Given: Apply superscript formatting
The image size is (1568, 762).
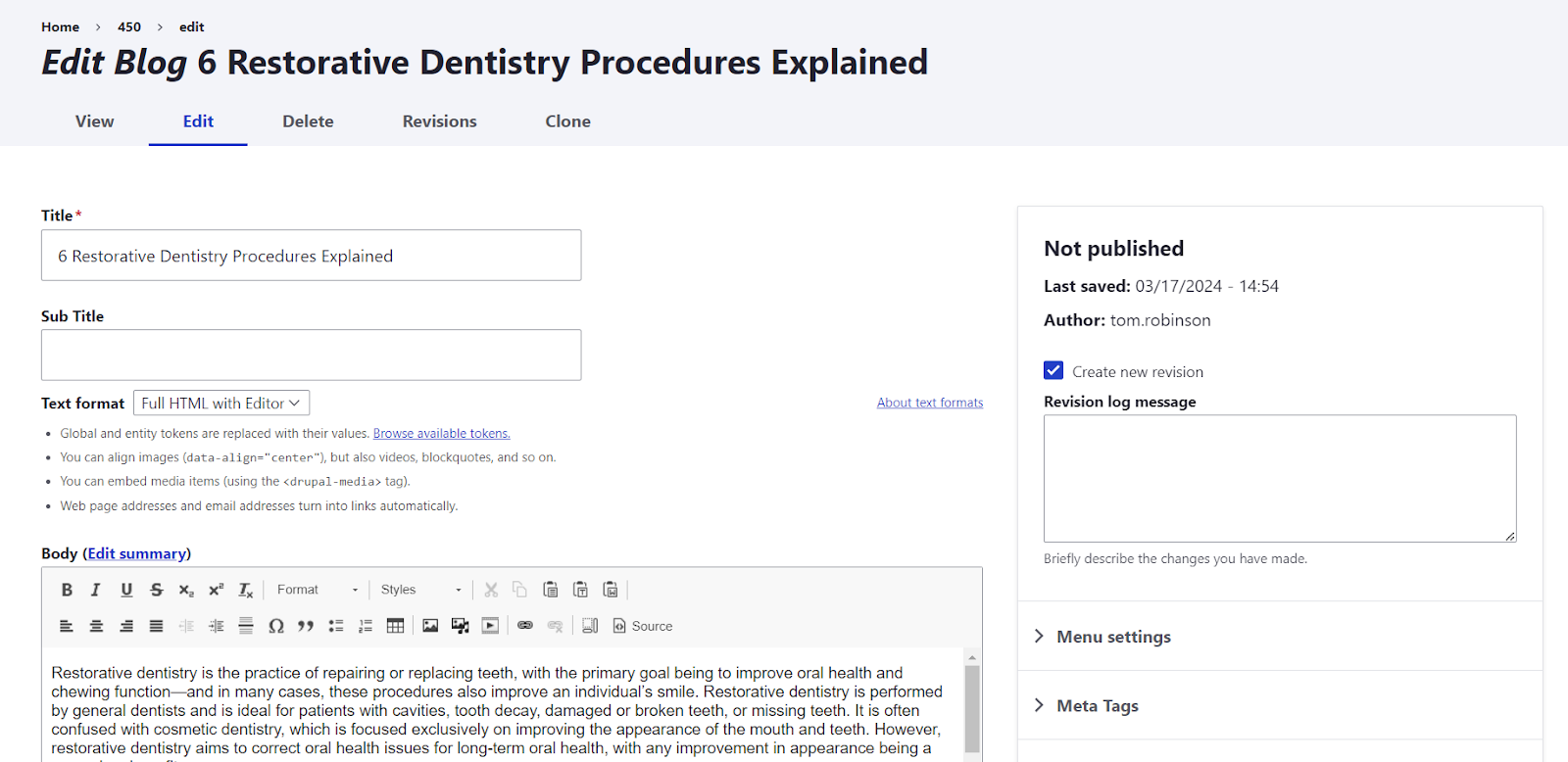Looking at the screenshot, I should pos(217,590).
